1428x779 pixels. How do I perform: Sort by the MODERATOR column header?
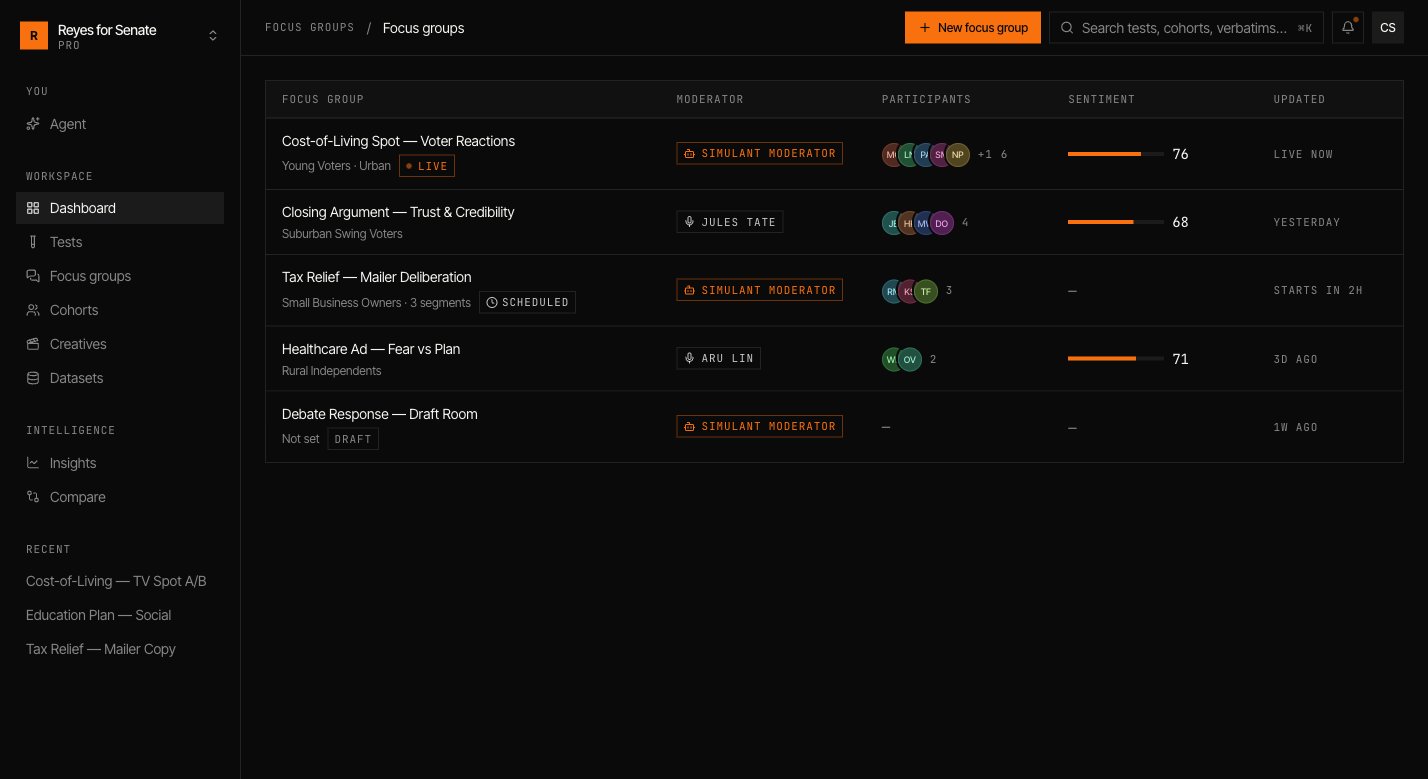pyautogui.click(x=710, y=99)
